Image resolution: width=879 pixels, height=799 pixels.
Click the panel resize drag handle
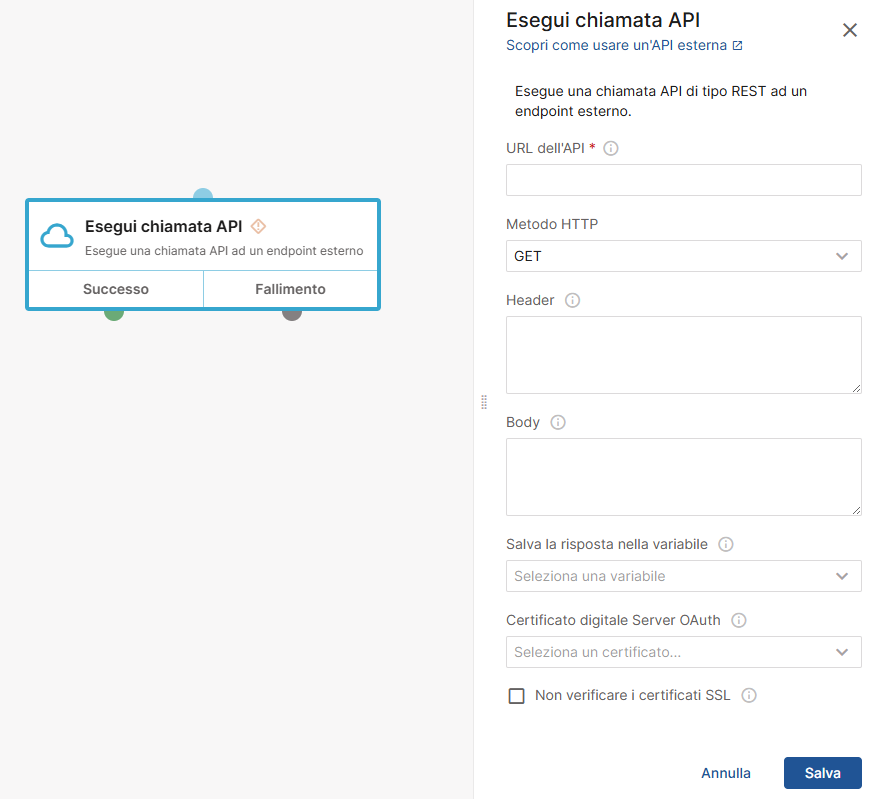tap(484, 401)
